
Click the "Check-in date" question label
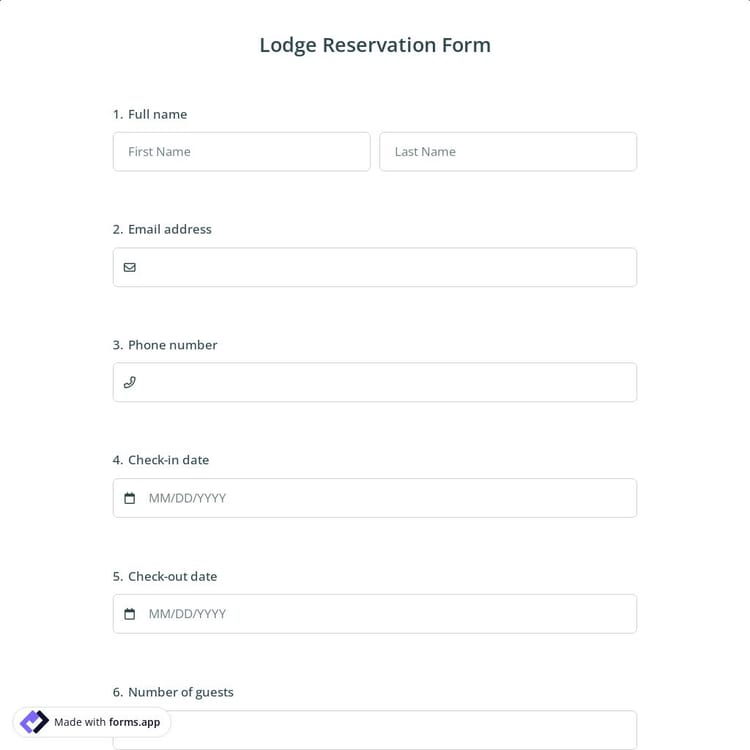tap(168, 460)
